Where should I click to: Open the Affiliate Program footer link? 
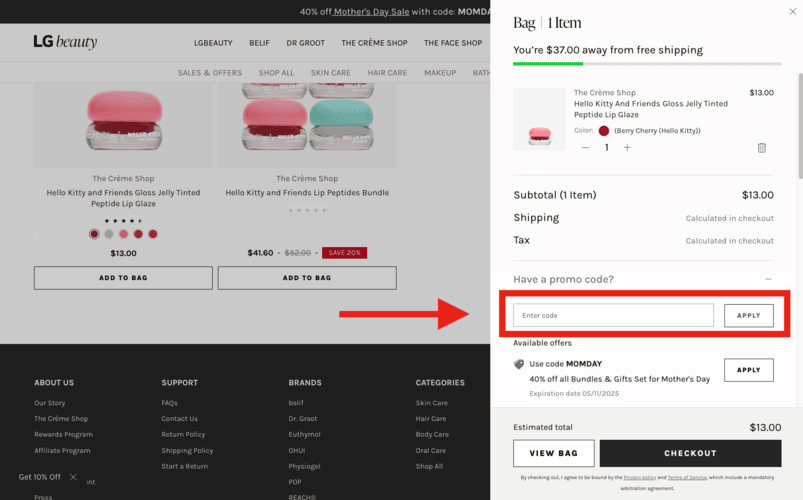(62, 451)
